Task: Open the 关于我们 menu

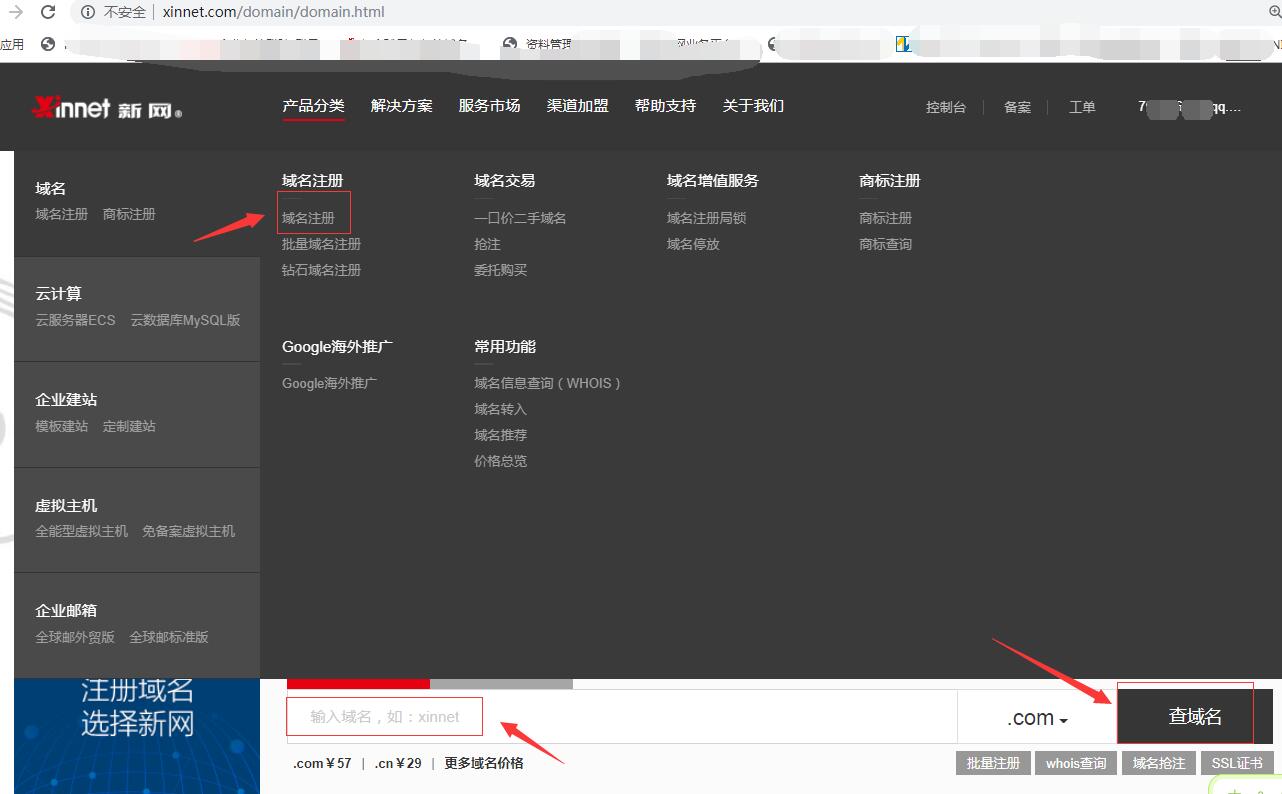Action: coord(753,105)
